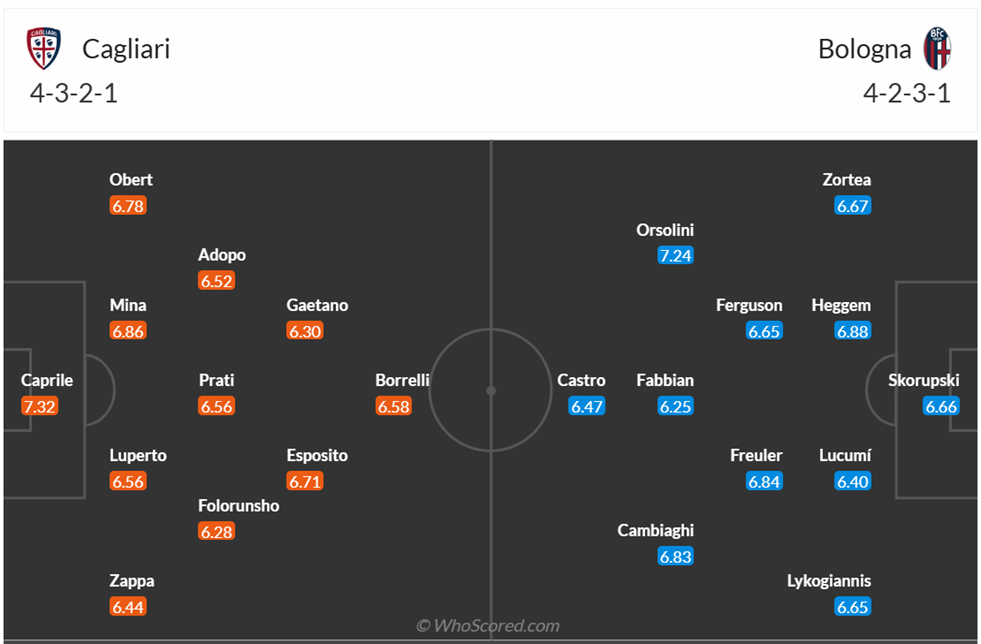Click Cagliari's 4-3-2-1 formation text

74,94
